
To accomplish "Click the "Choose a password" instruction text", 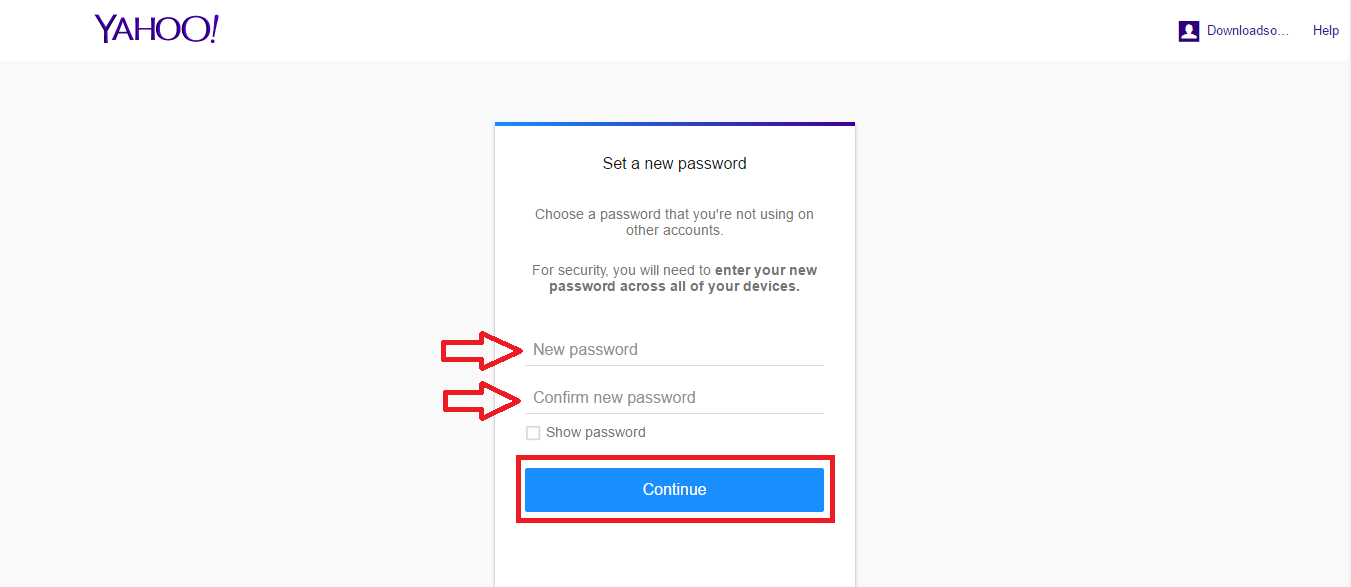I will pos(674,222).
